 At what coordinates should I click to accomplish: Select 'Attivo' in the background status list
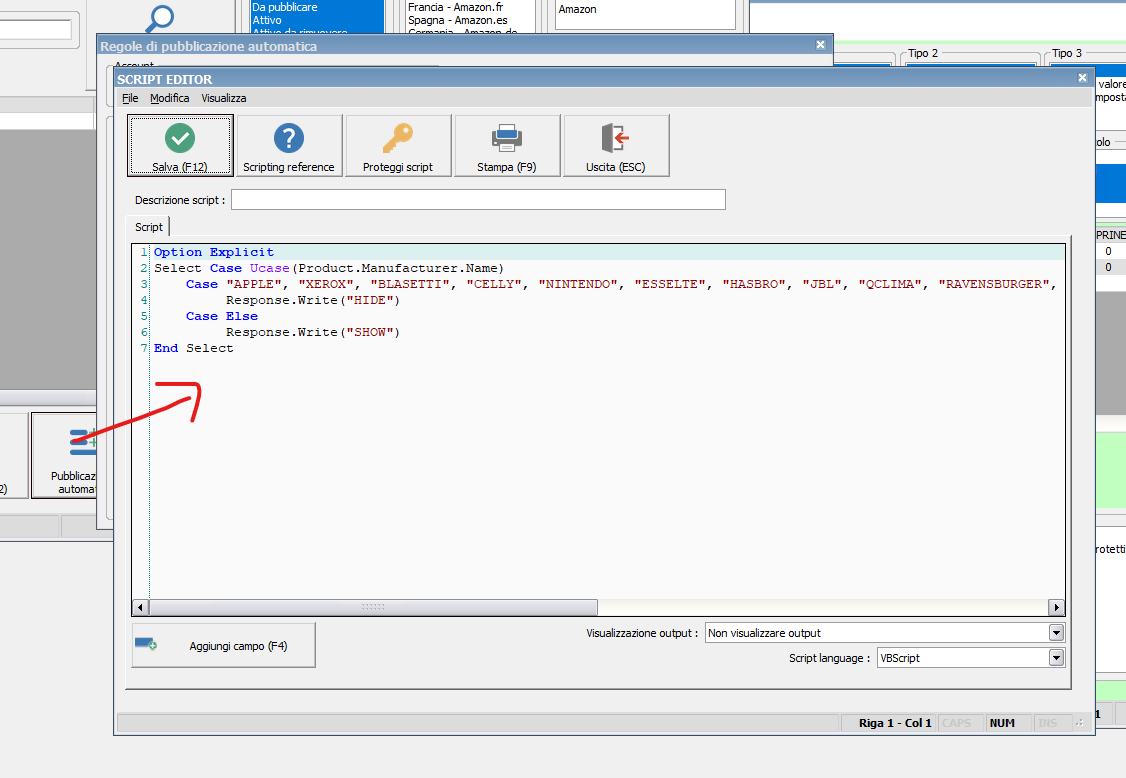coord(266,20)
